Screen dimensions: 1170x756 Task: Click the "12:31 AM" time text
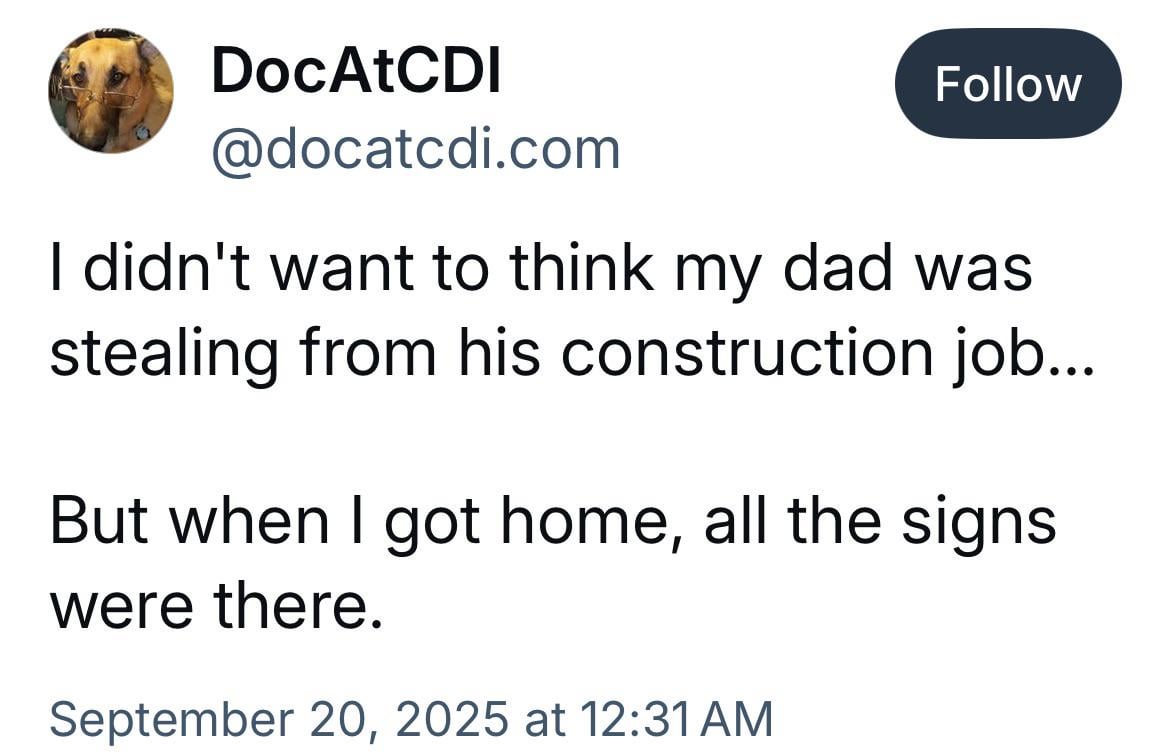(x=675, y=719)
